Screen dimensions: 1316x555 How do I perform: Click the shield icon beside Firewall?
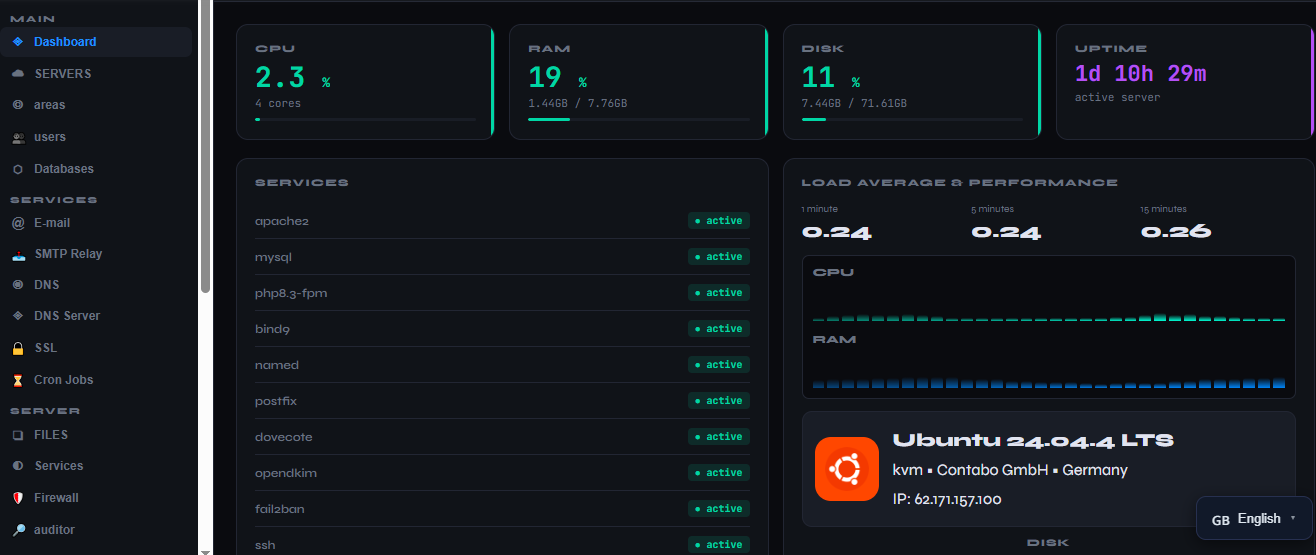tap(18, 498)
